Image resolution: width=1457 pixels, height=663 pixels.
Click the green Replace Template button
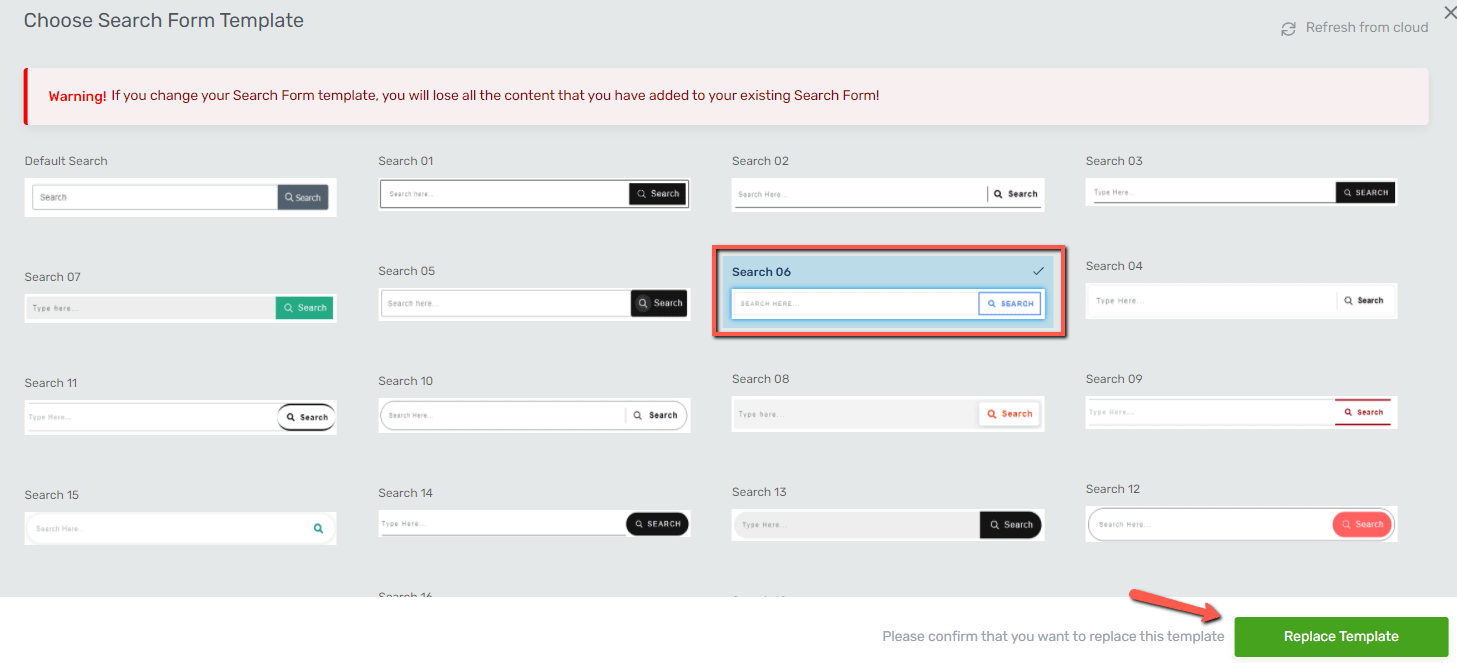tap(1341, 637)
